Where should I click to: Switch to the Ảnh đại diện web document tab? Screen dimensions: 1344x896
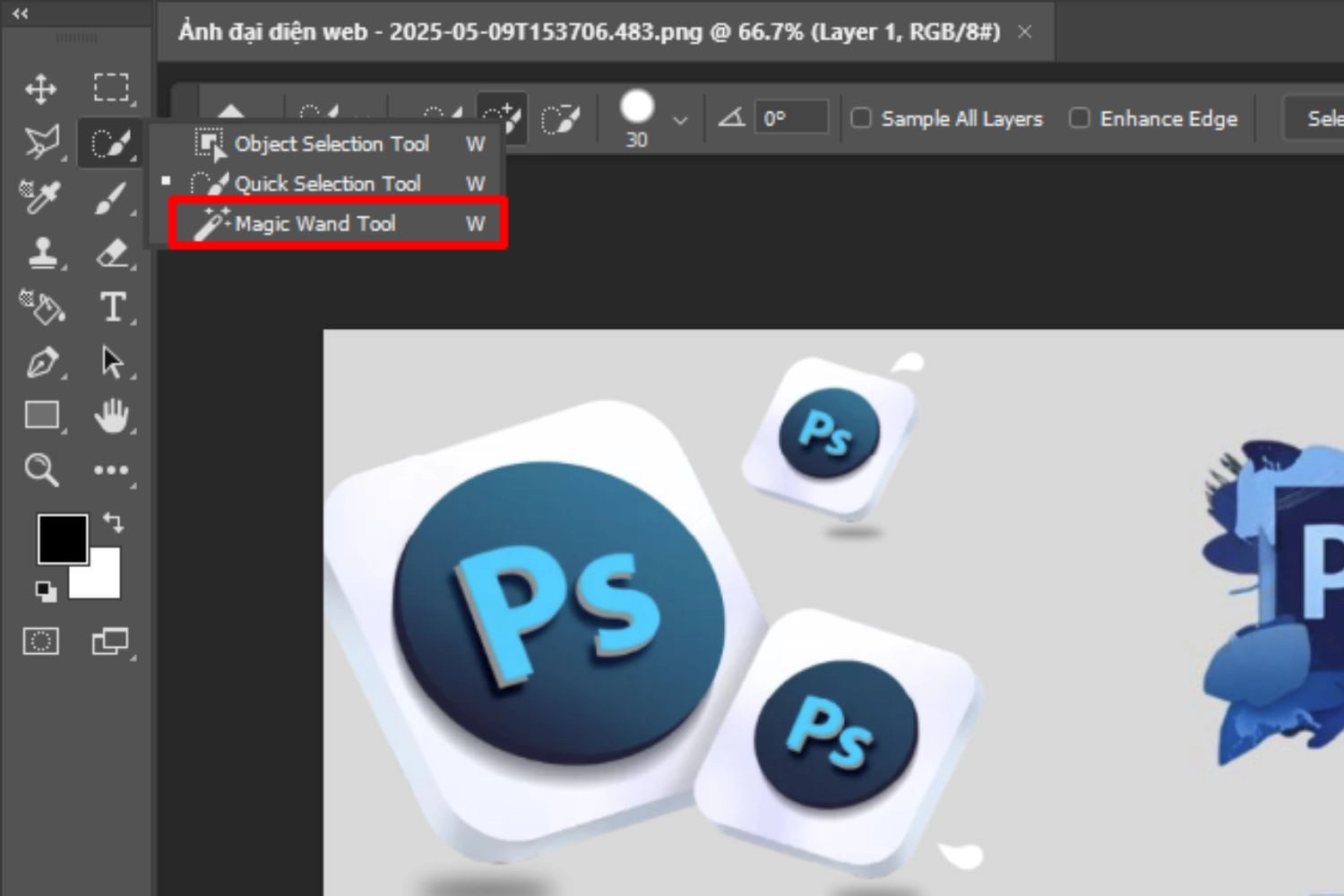[589, 31]
